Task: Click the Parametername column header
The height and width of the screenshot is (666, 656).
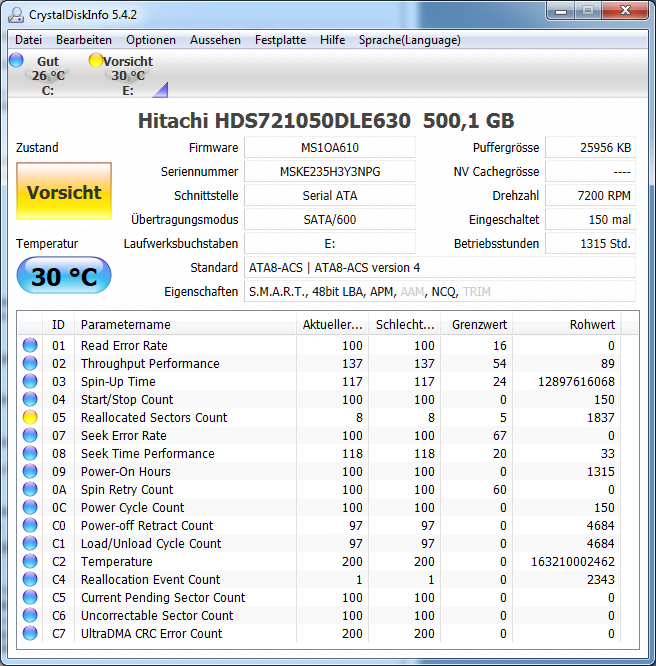Action: [185, 325]
